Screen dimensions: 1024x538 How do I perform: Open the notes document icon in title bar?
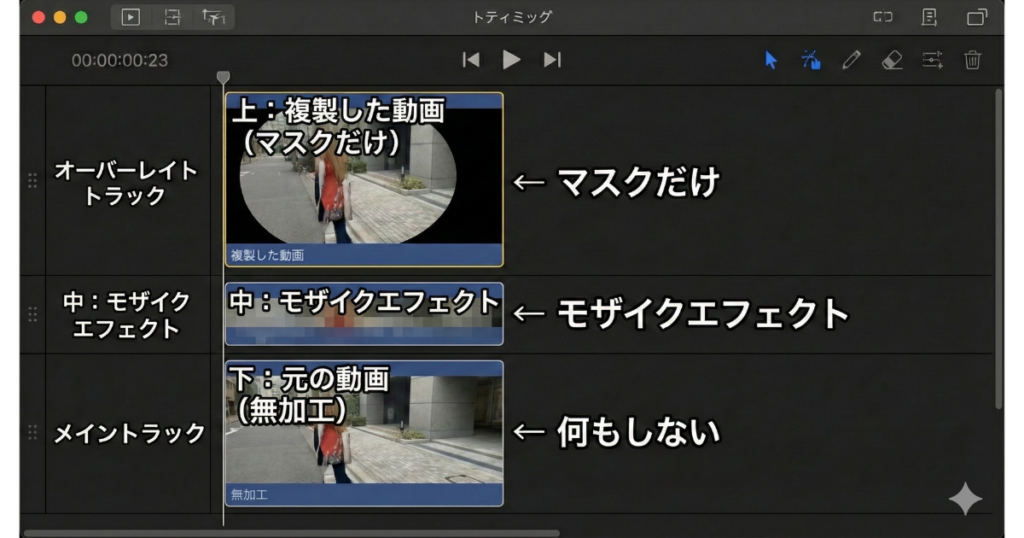929,17
